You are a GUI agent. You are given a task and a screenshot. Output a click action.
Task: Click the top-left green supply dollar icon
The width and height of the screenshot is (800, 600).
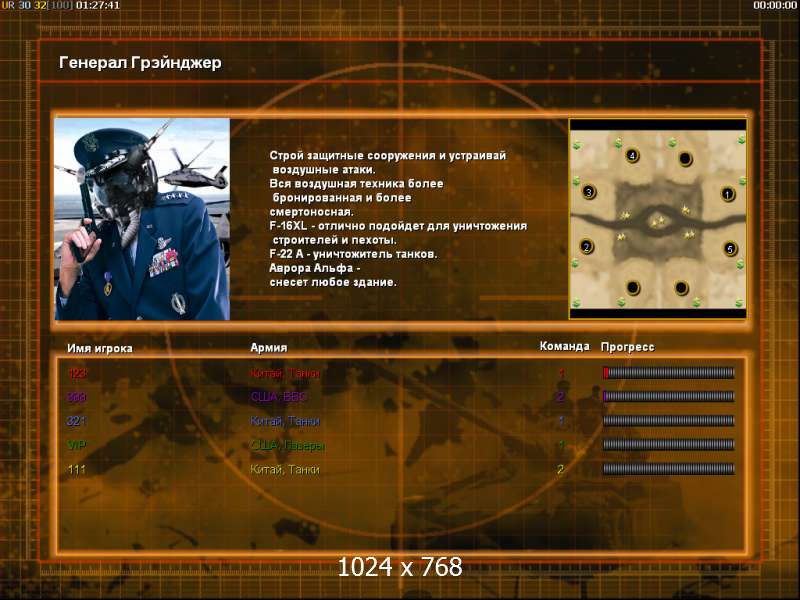[x=577, y=145]
